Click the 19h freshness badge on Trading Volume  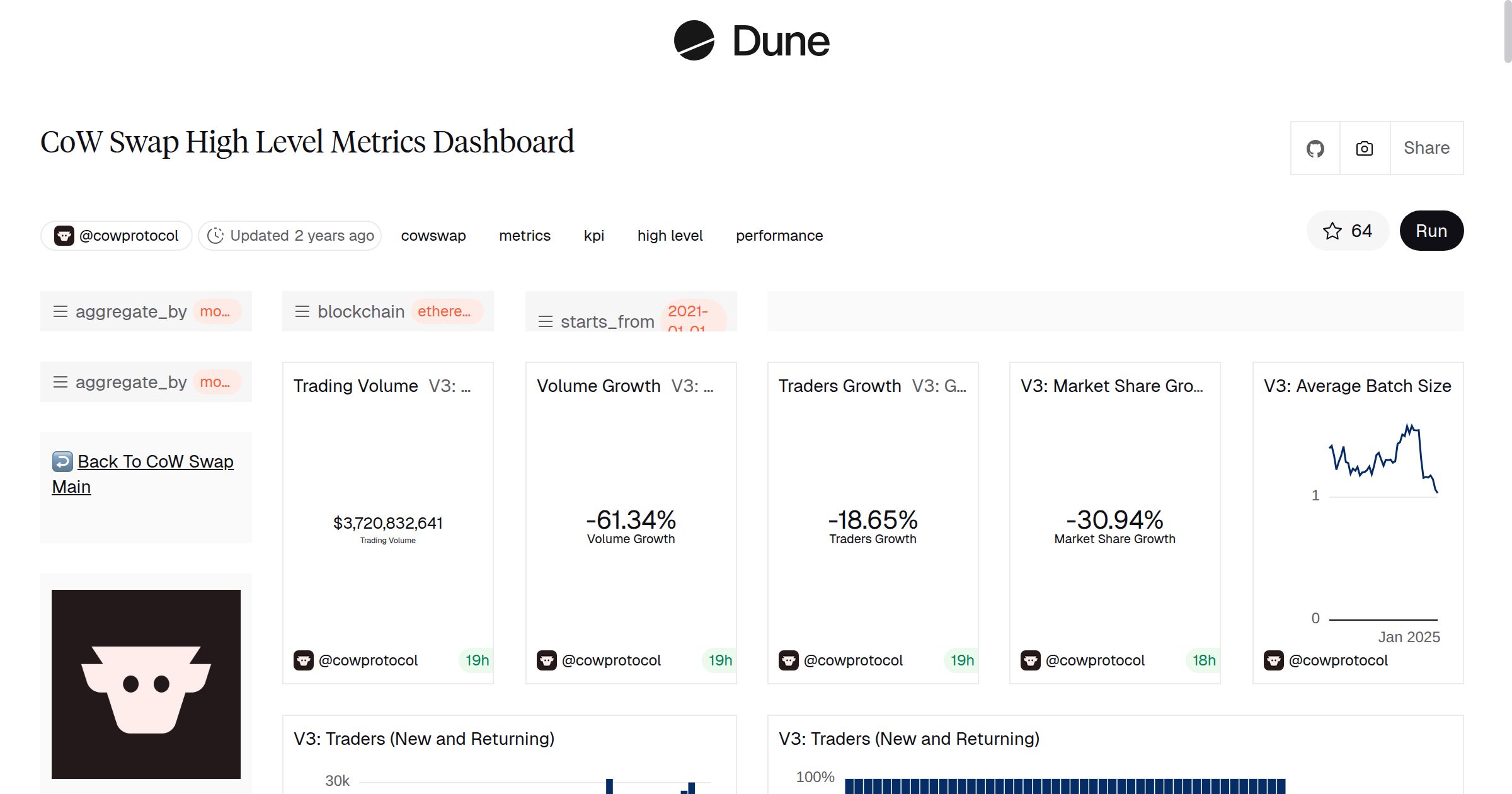(476, 660)
